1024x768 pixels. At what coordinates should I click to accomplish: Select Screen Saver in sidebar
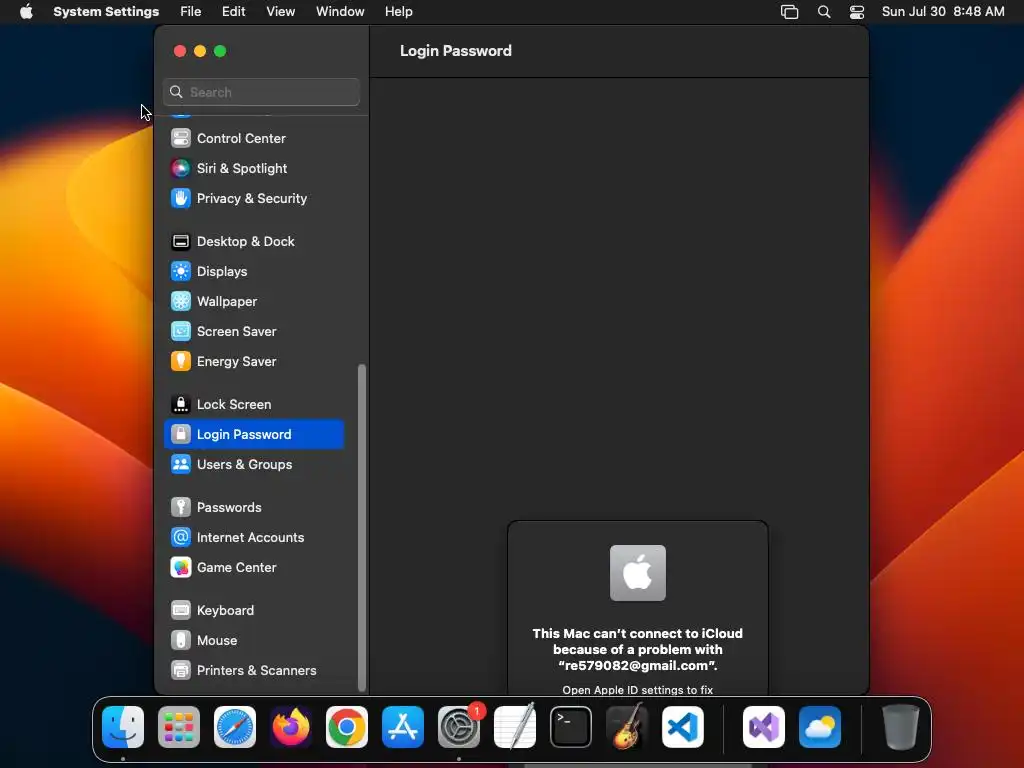254,332
